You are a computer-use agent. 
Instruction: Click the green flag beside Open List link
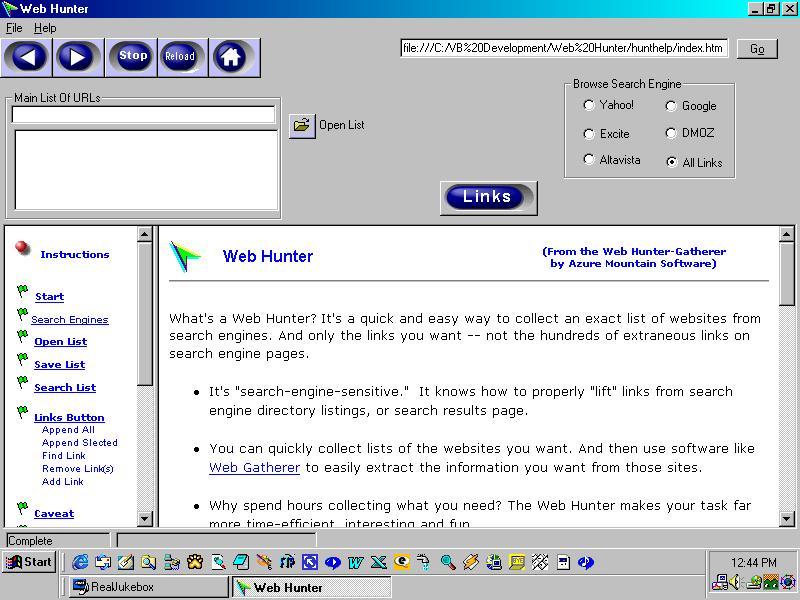coord(22,337)
